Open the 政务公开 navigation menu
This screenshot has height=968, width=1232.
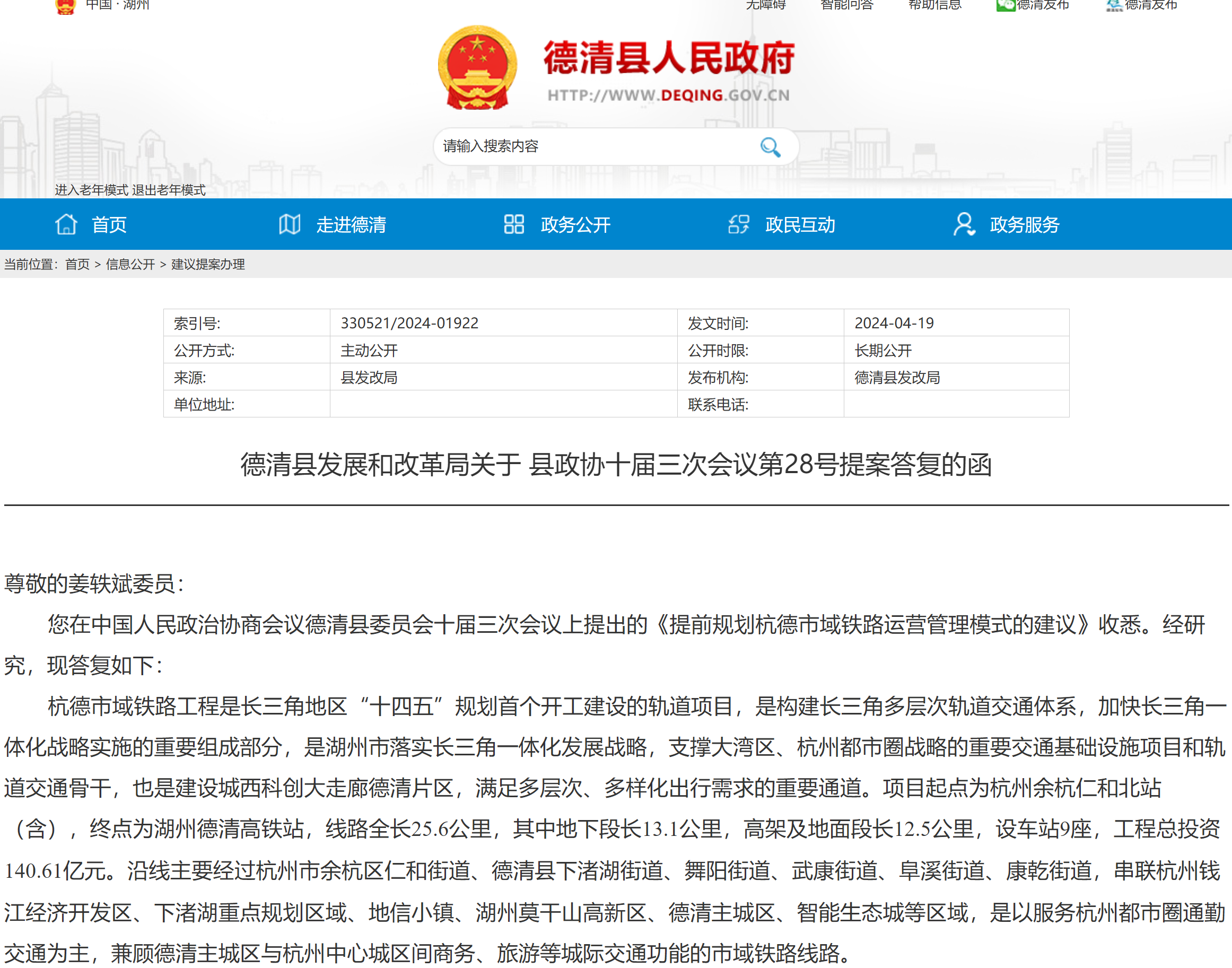click(575, 225)
